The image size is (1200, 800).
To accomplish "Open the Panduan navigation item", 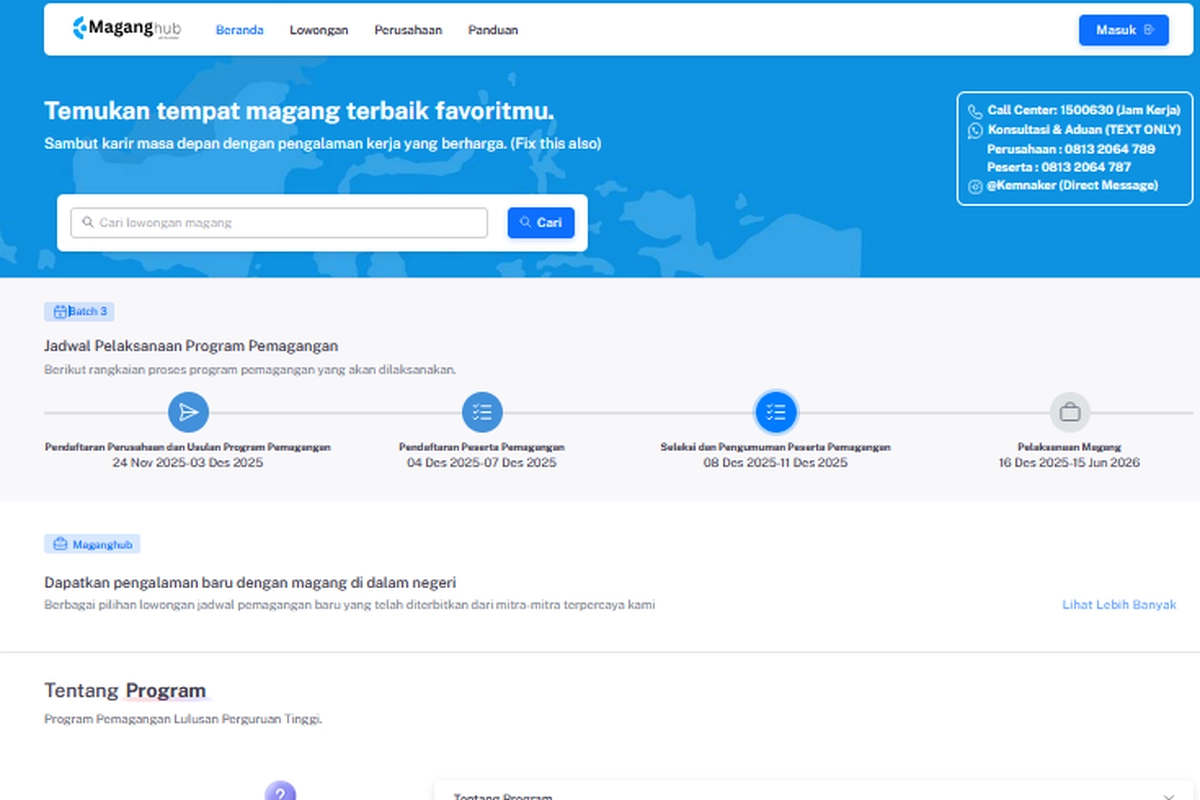I will (493, 30).
